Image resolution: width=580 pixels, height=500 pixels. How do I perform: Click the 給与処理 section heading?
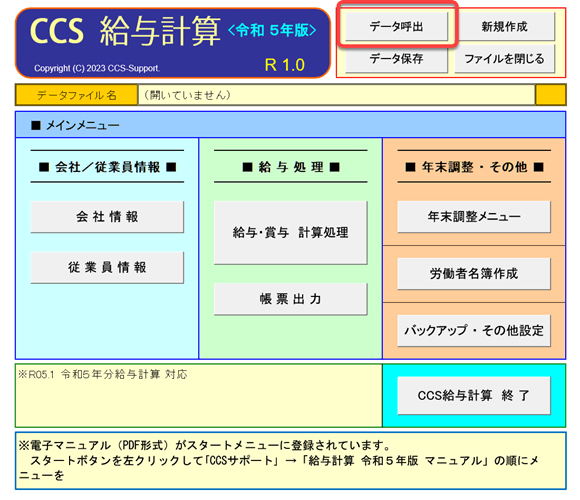291,167
